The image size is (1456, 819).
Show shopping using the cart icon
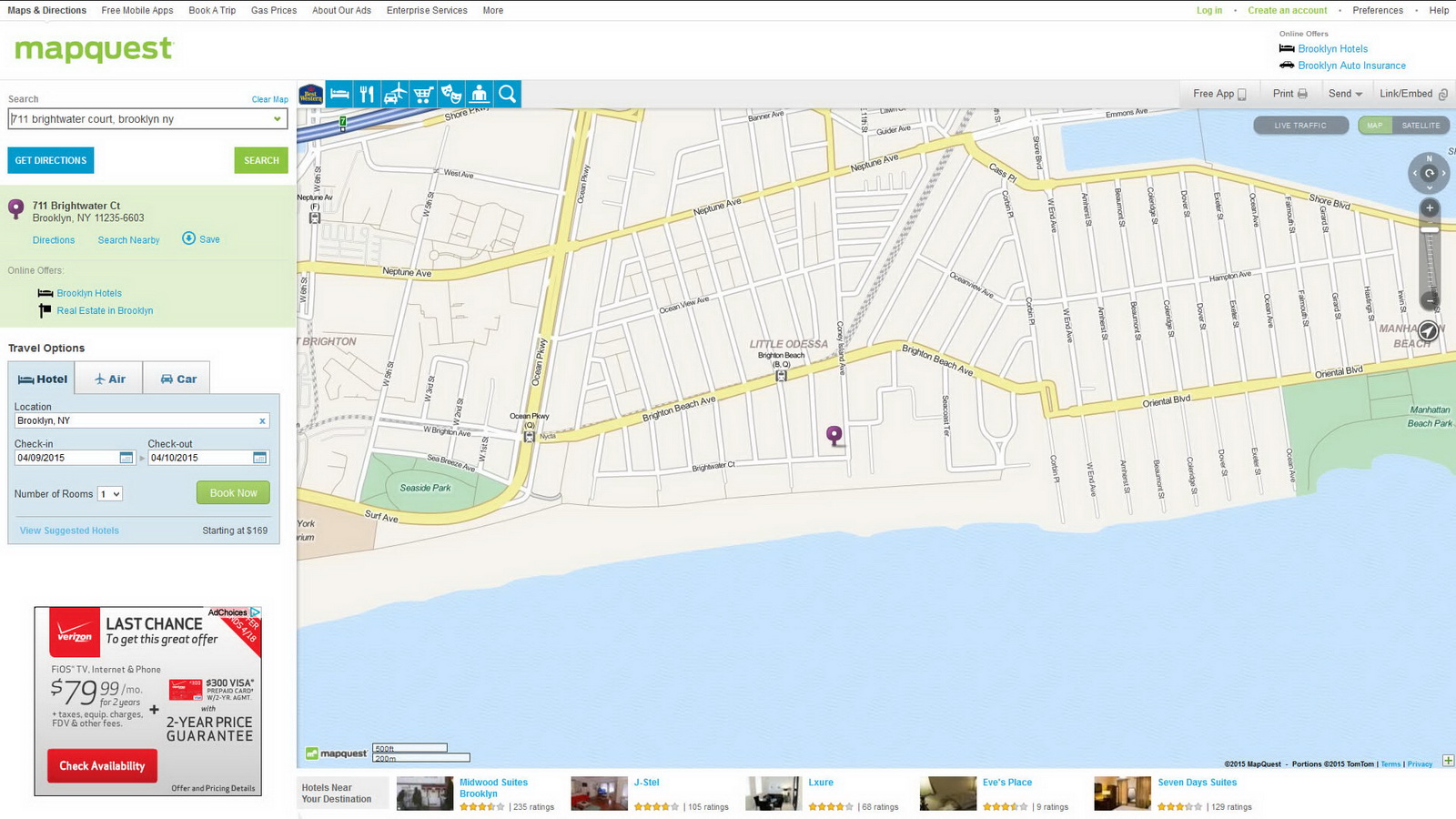[423, 94]
